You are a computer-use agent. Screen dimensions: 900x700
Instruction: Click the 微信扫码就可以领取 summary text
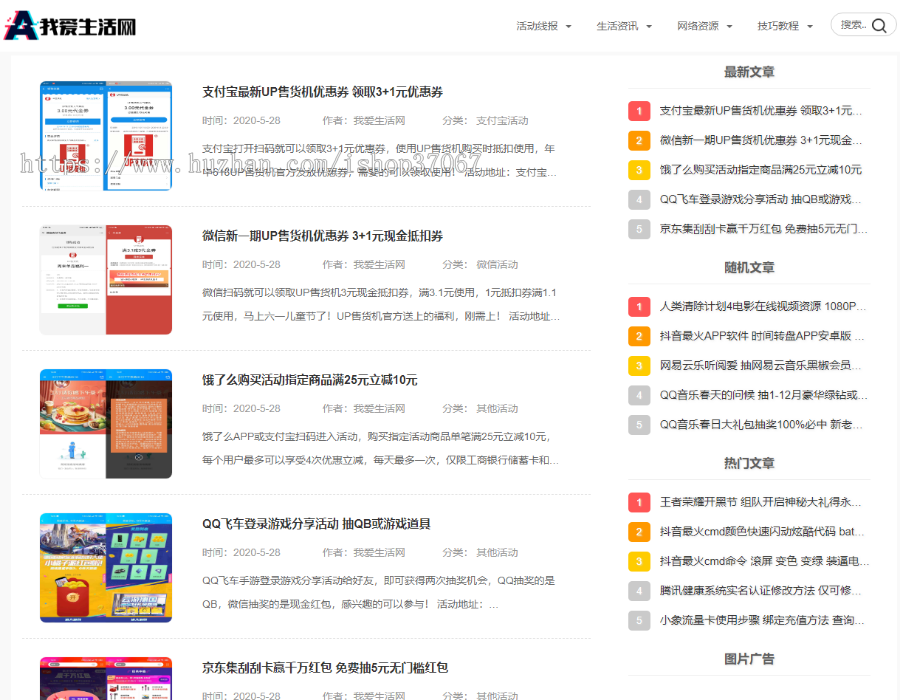pyautogui.click(x=381, y=305)
